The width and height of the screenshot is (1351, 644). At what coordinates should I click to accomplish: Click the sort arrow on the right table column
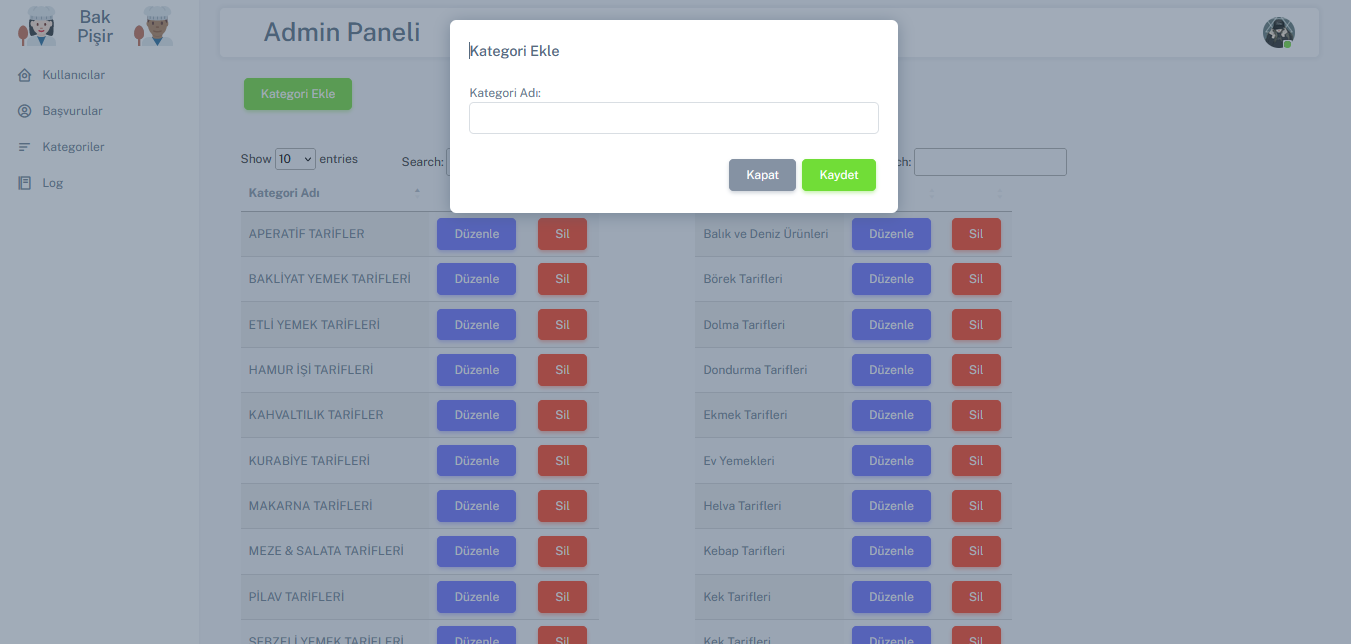click(x=932, y=192)
